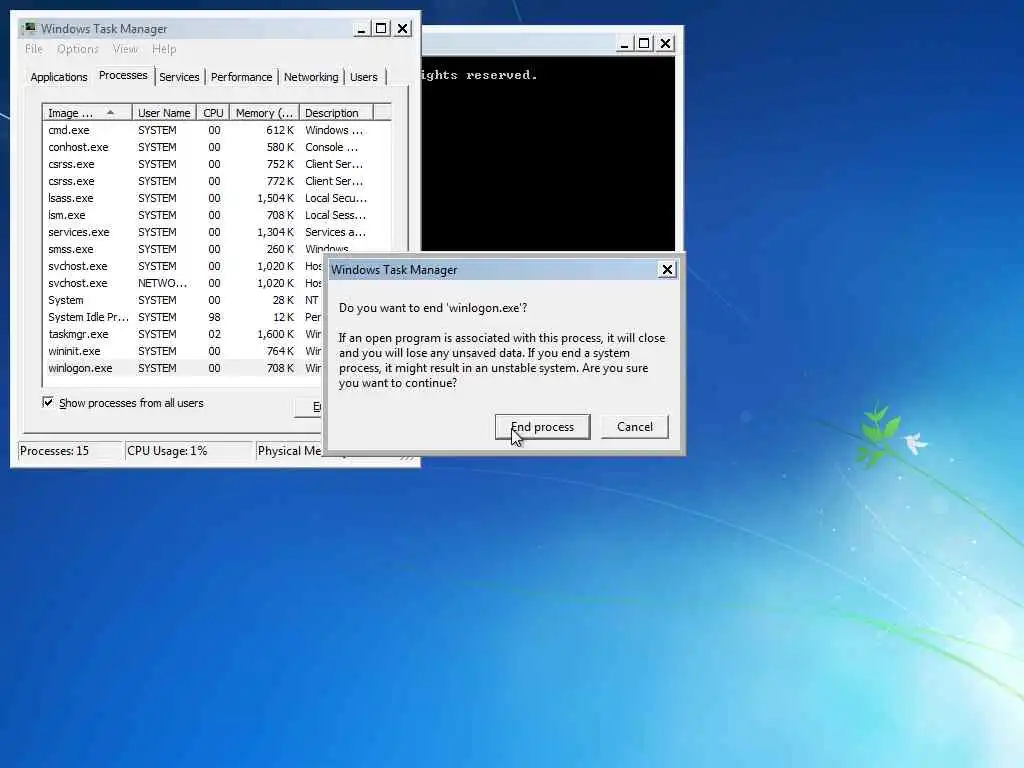Screen dimensions: 1024x768
Task: Sort by Description column header
Action: coord(336,113)
